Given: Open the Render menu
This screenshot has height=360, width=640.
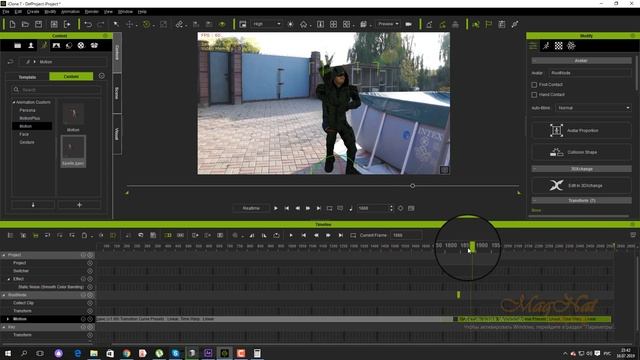Looking at the screenshot, I should (x=91, y=12).
